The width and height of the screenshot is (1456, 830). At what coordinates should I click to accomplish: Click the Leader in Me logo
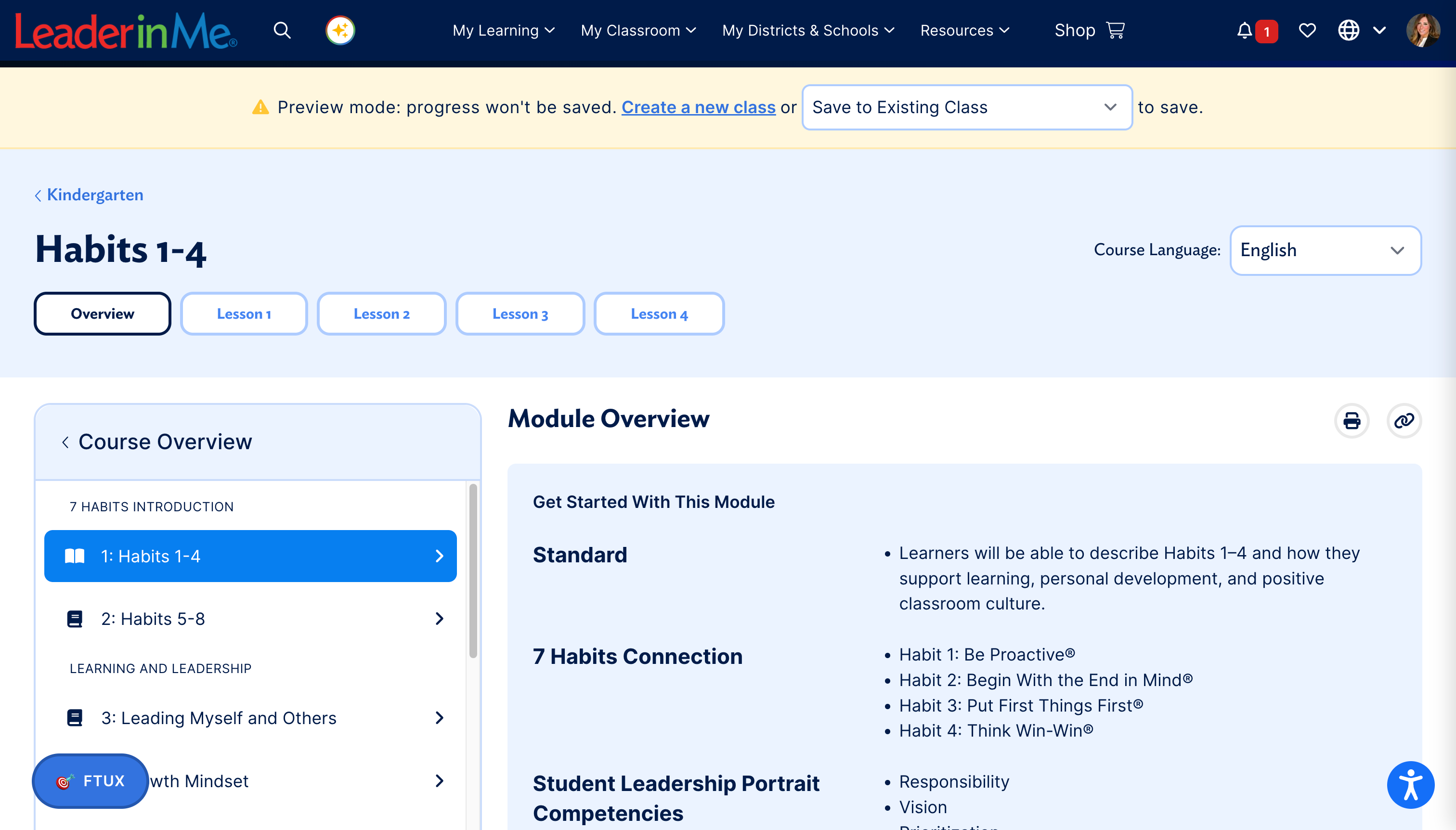pyautogui.click(x=125, y=31)
